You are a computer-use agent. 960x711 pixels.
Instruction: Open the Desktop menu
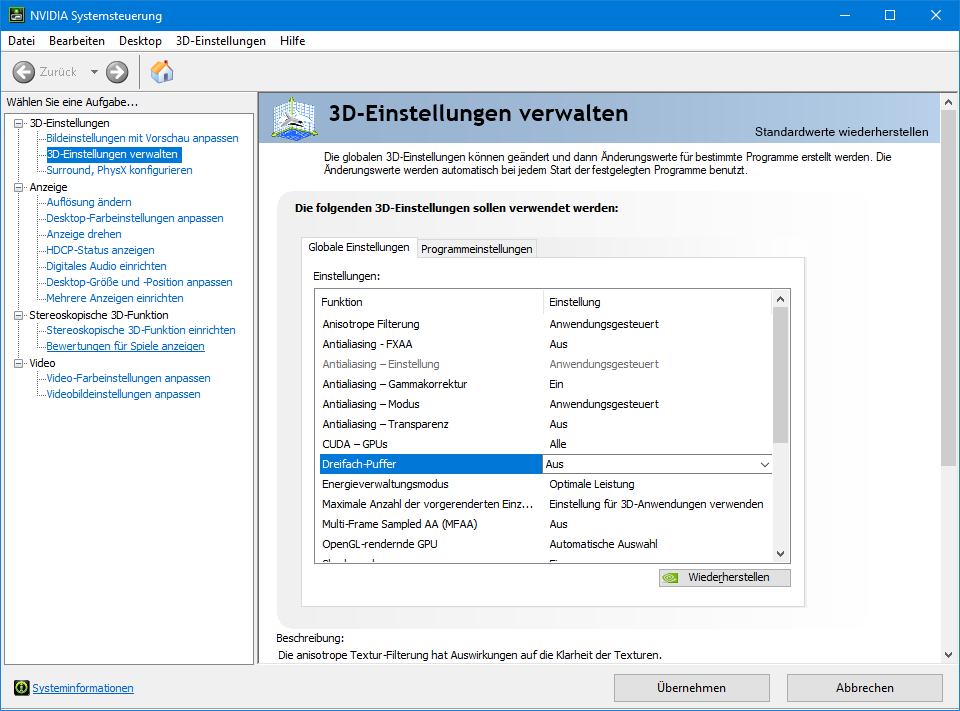click(140, 41)
